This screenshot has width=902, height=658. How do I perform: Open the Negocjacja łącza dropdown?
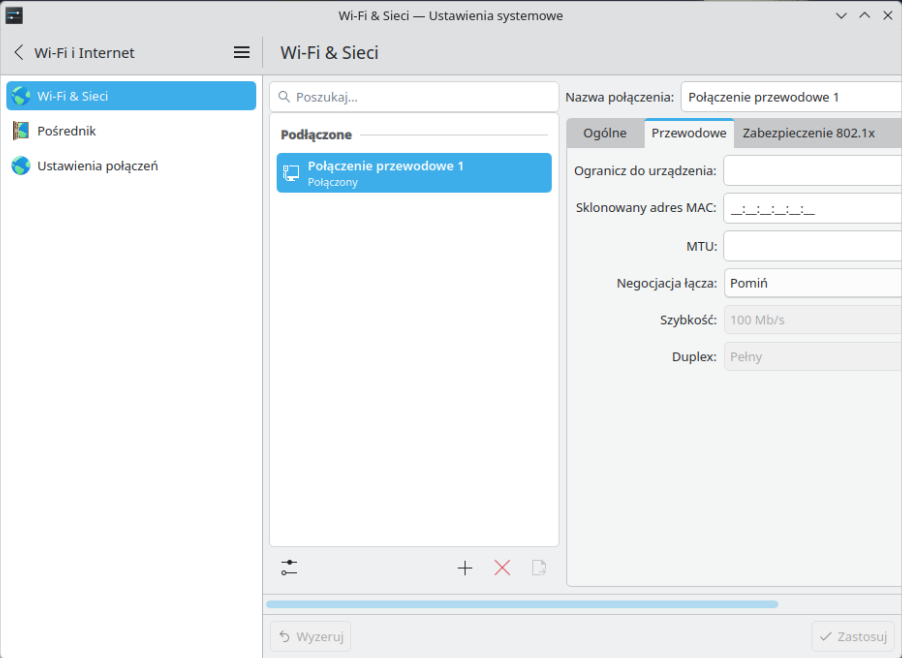pyautogui.click(x=812, y=283)
